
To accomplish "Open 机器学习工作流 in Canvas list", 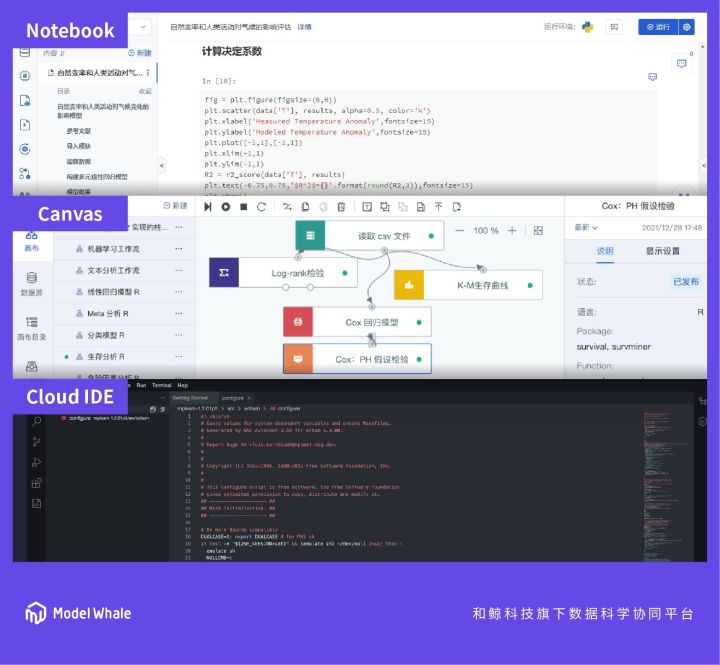I will click(x=113, y=249).
